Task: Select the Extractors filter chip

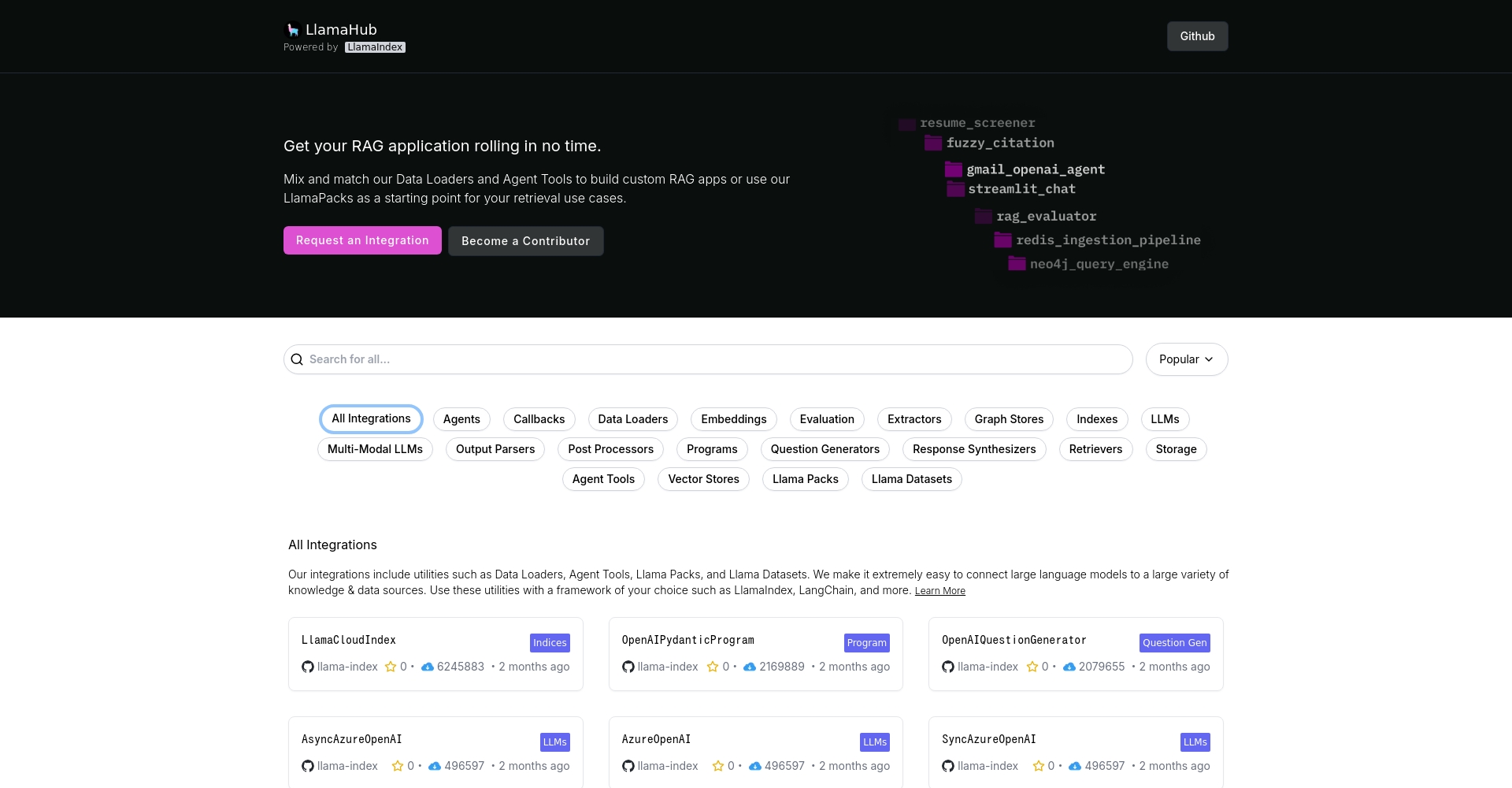Action: [914, 419]
